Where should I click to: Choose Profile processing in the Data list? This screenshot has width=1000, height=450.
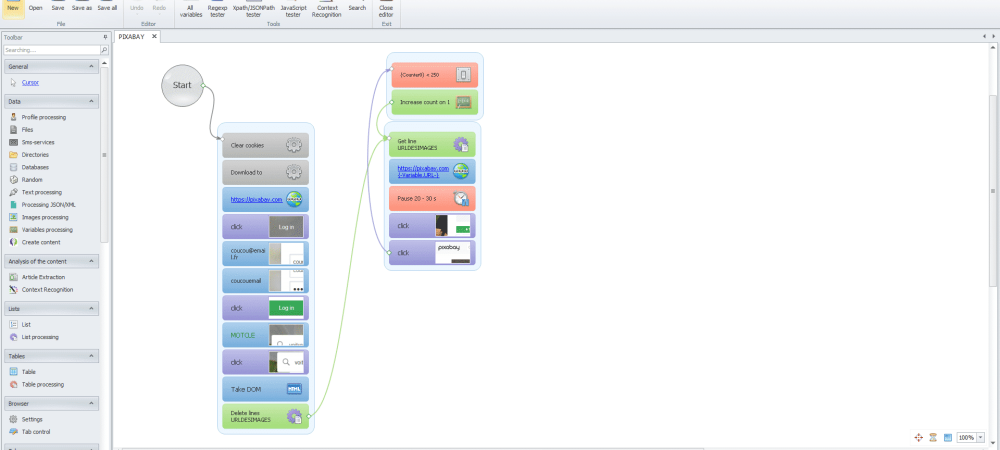pos(43,117)
